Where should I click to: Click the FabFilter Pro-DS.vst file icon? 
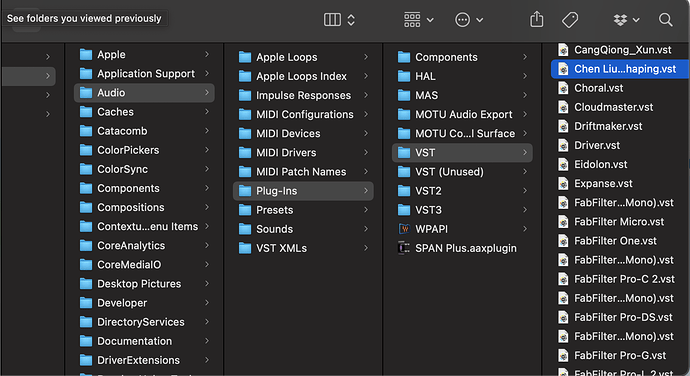563,317
